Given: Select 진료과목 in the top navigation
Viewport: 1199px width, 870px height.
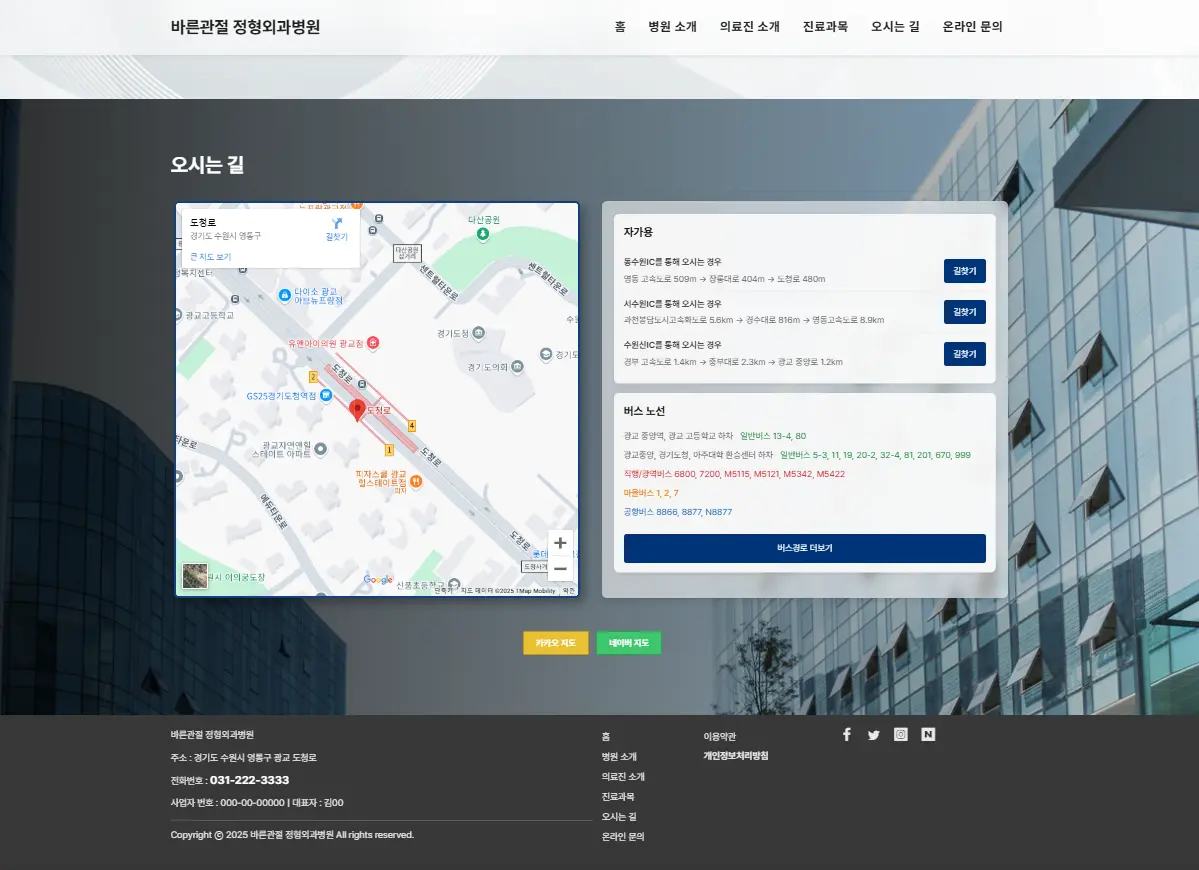Looking at the screenshot, I should [x=823, y=27].
